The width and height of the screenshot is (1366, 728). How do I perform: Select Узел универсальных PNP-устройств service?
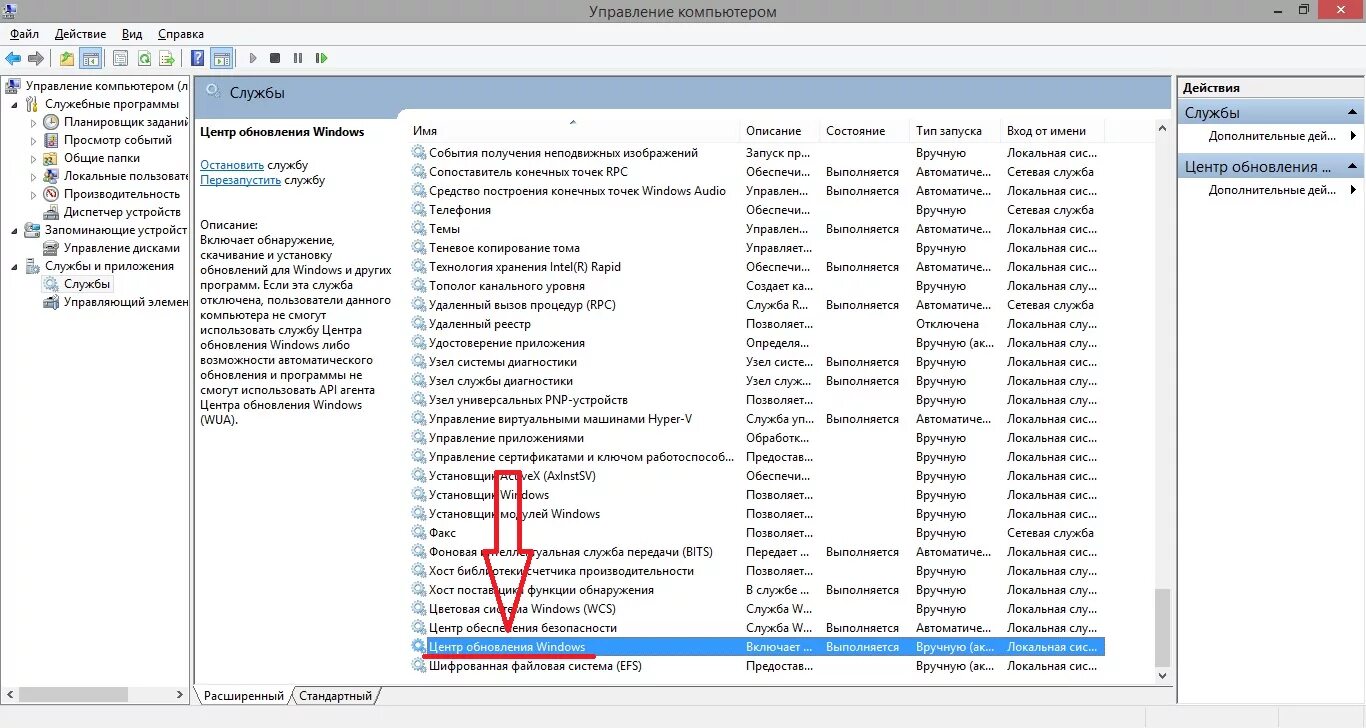[757, 400]
